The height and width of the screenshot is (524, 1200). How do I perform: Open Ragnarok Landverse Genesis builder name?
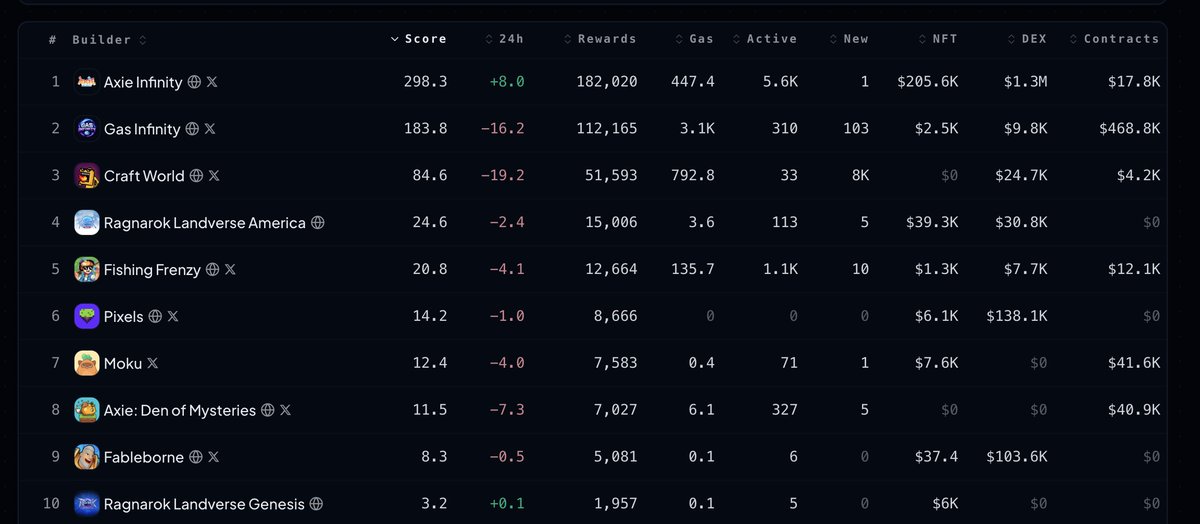click(204, 504)
